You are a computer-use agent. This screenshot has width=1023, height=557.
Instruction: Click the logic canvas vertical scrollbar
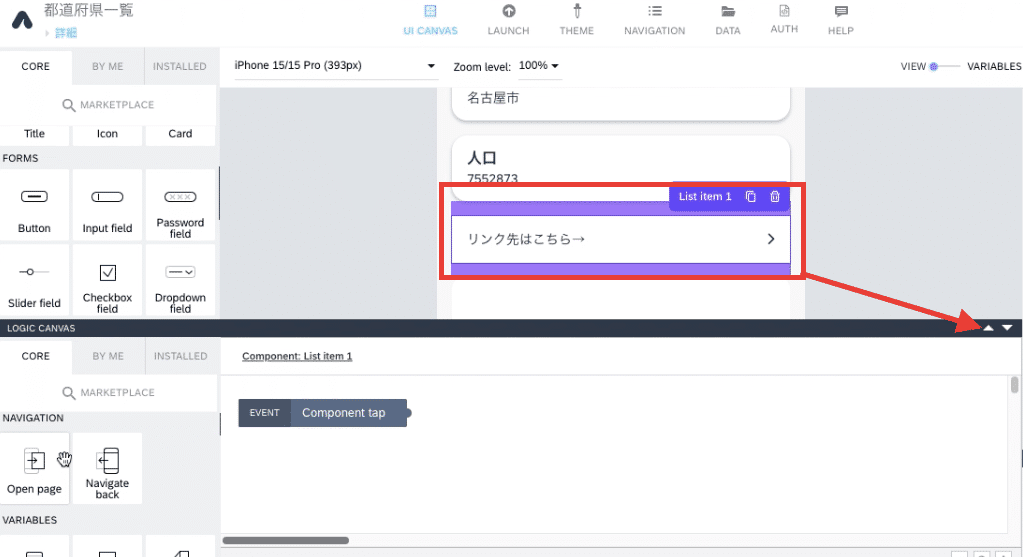[x=1014, y=385]
